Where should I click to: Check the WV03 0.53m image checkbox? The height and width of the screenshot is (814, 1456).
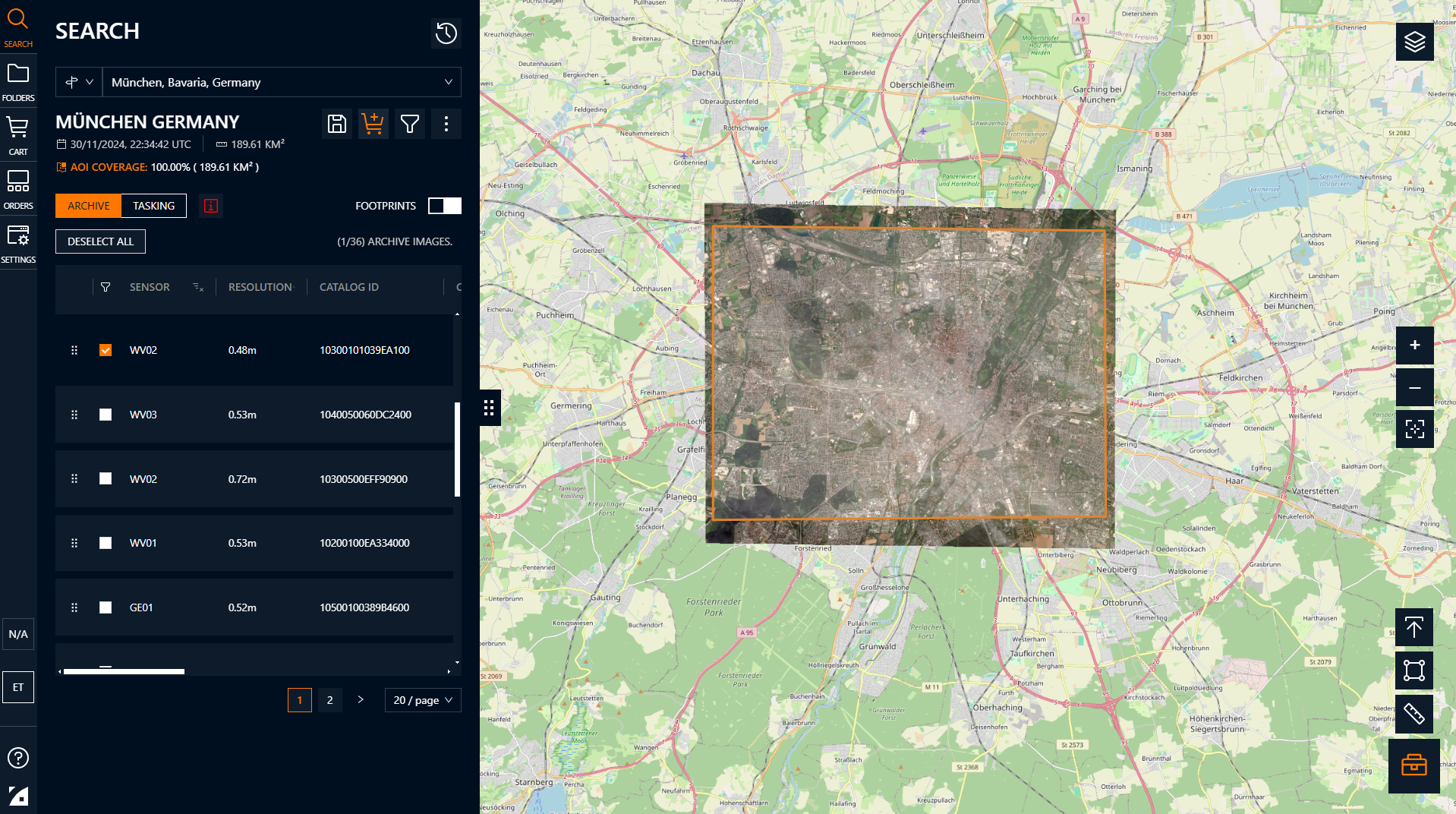pos(106,415)
